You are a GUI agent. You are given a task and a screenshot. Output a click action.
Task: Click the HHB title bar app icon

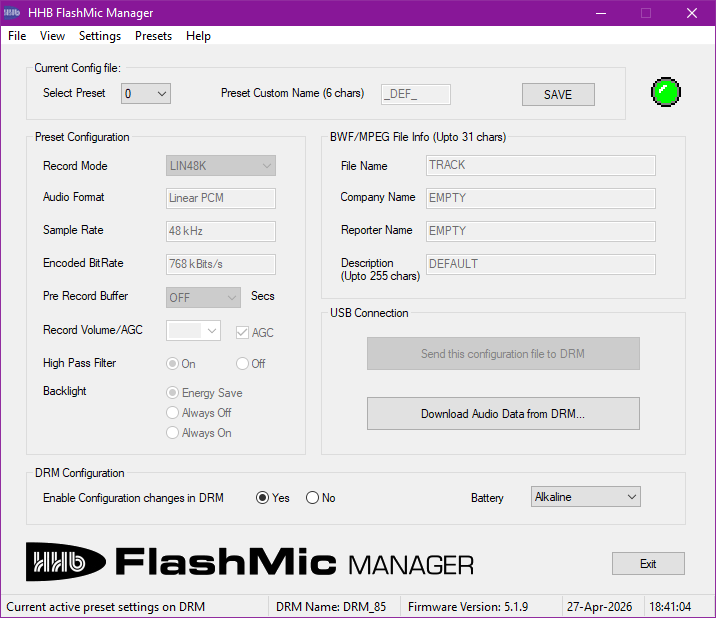coord(15,13)
